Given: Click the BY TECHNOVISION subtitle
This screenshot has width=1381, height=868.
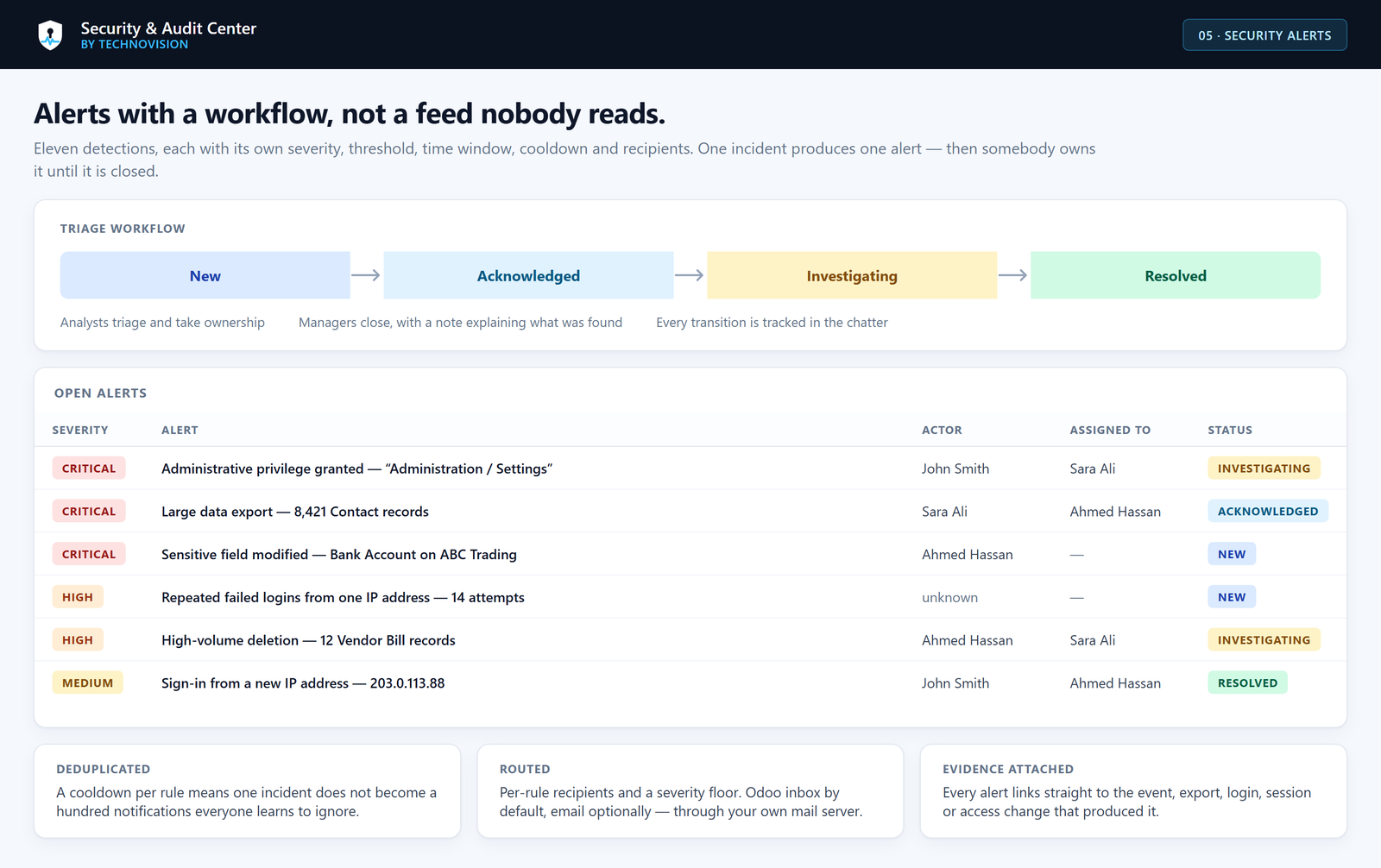Looking at the screenshot, I should click(135, 45).
